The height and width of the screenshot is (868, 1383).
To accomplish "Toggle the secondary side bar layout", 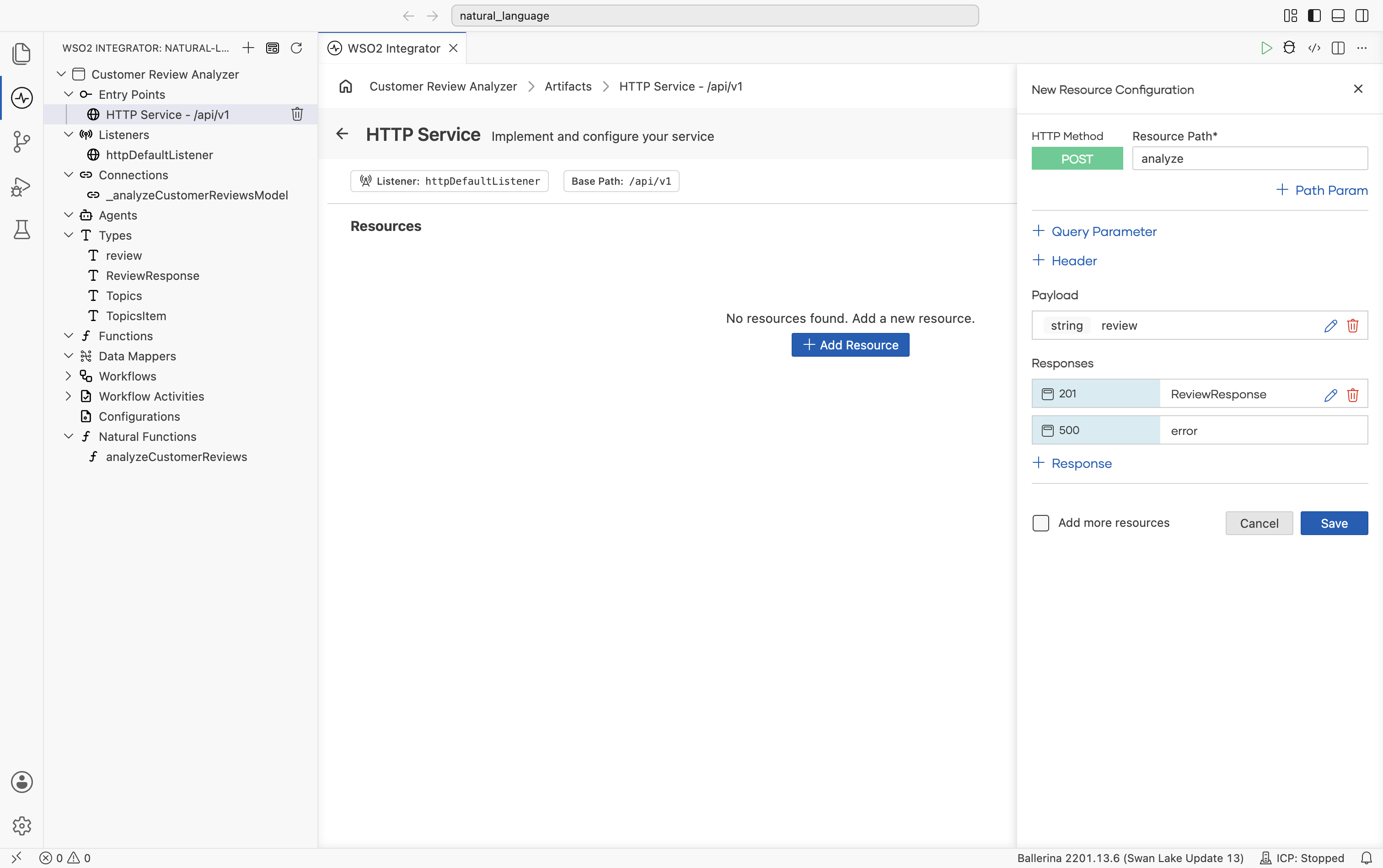I will point(1362,16).
